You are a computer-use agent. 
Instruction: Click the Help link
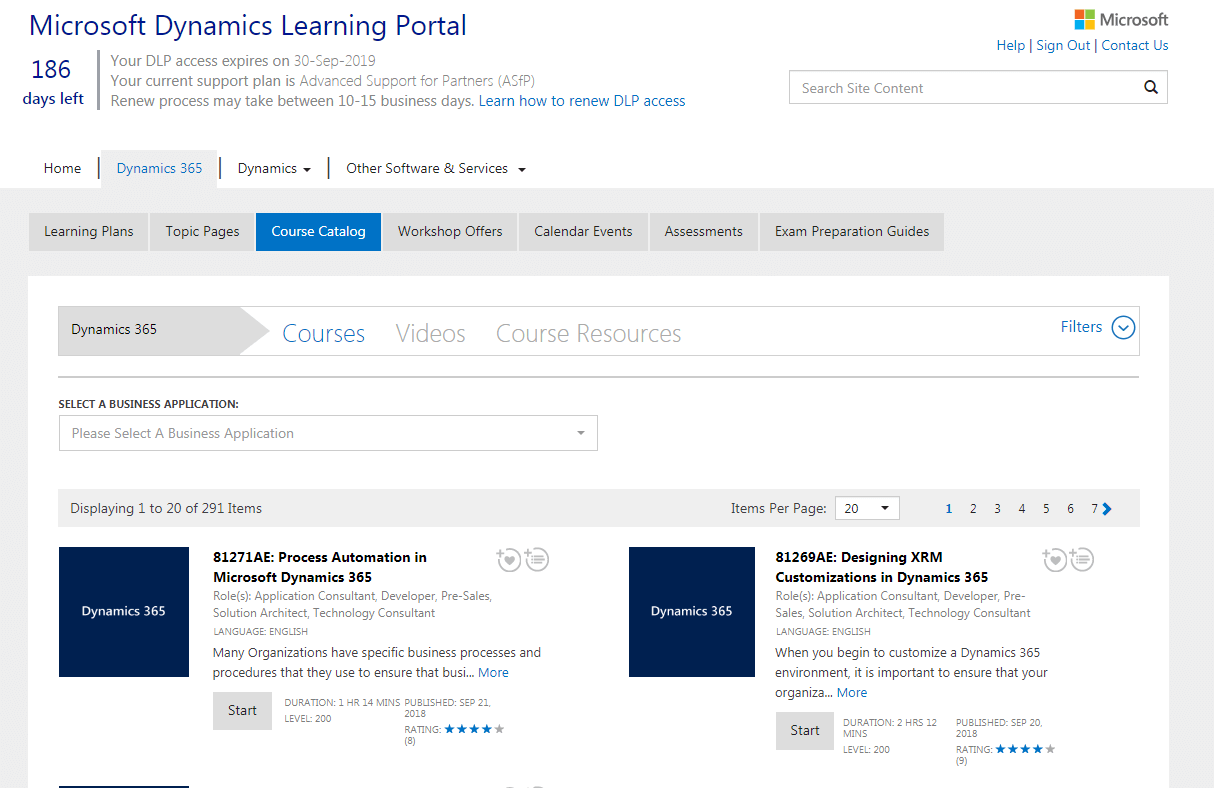(1010, 45)
